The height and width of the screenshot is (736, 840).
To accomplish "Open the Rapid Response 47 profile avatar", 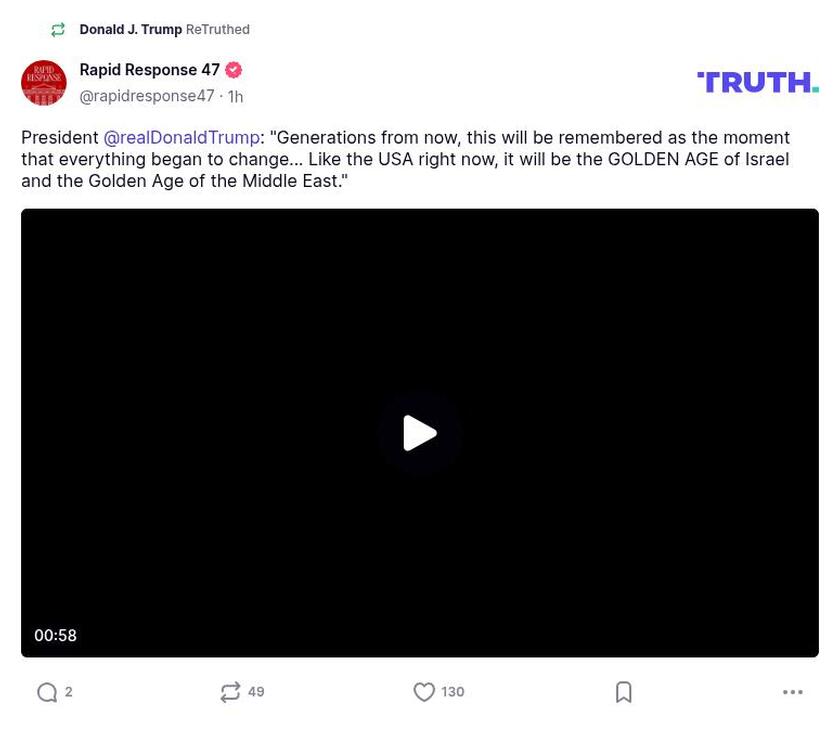I will point(44,83).
